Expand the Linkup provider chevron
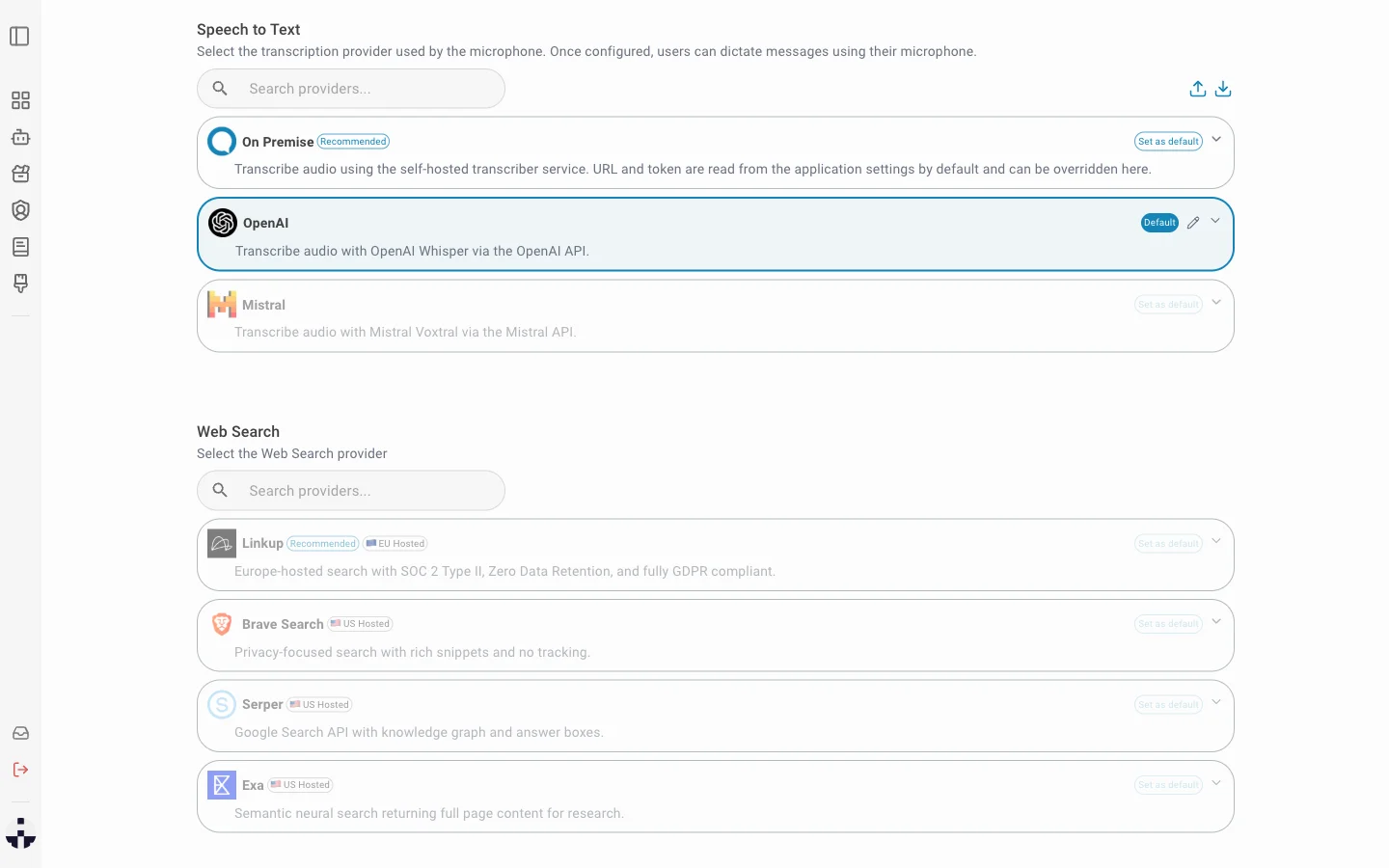The width and height of the screenshot is (1389, 868). (x=1216, y=541)
